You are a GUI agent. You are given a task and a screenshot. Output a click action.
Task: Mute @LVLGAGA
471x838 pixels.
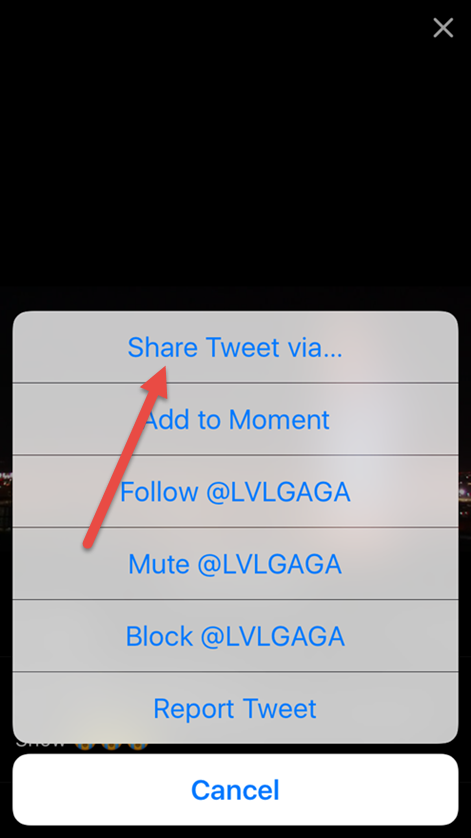pyautogui.click(x=235, y=563)
